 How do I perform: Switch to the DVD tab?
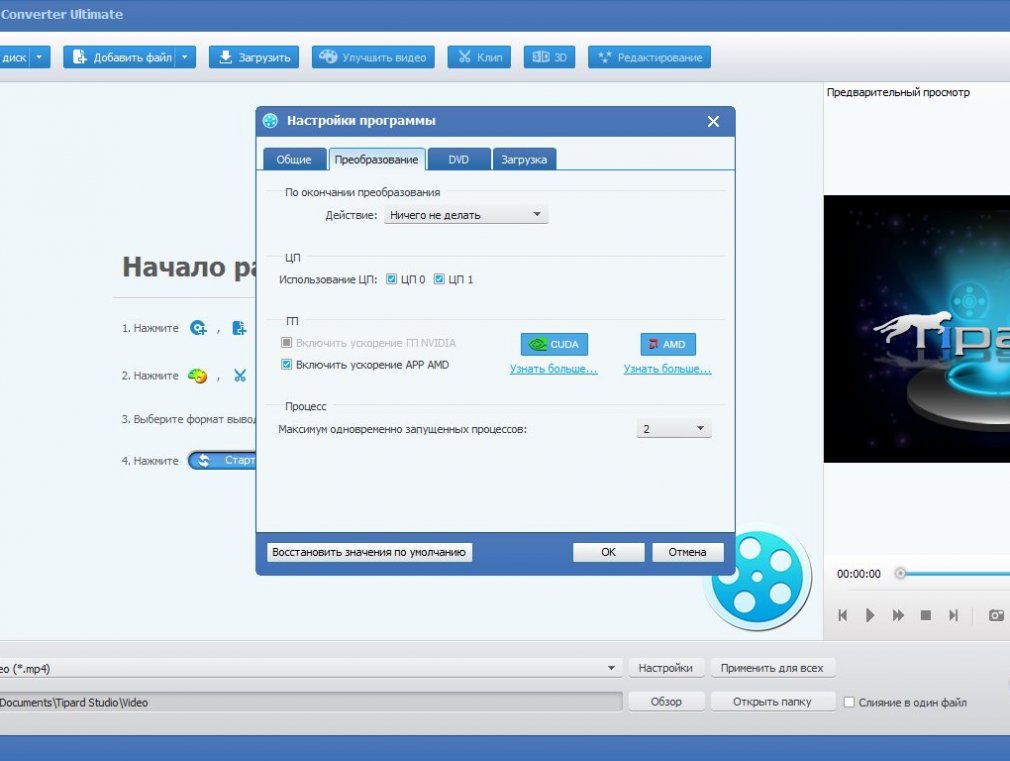(x=459, y=159)
